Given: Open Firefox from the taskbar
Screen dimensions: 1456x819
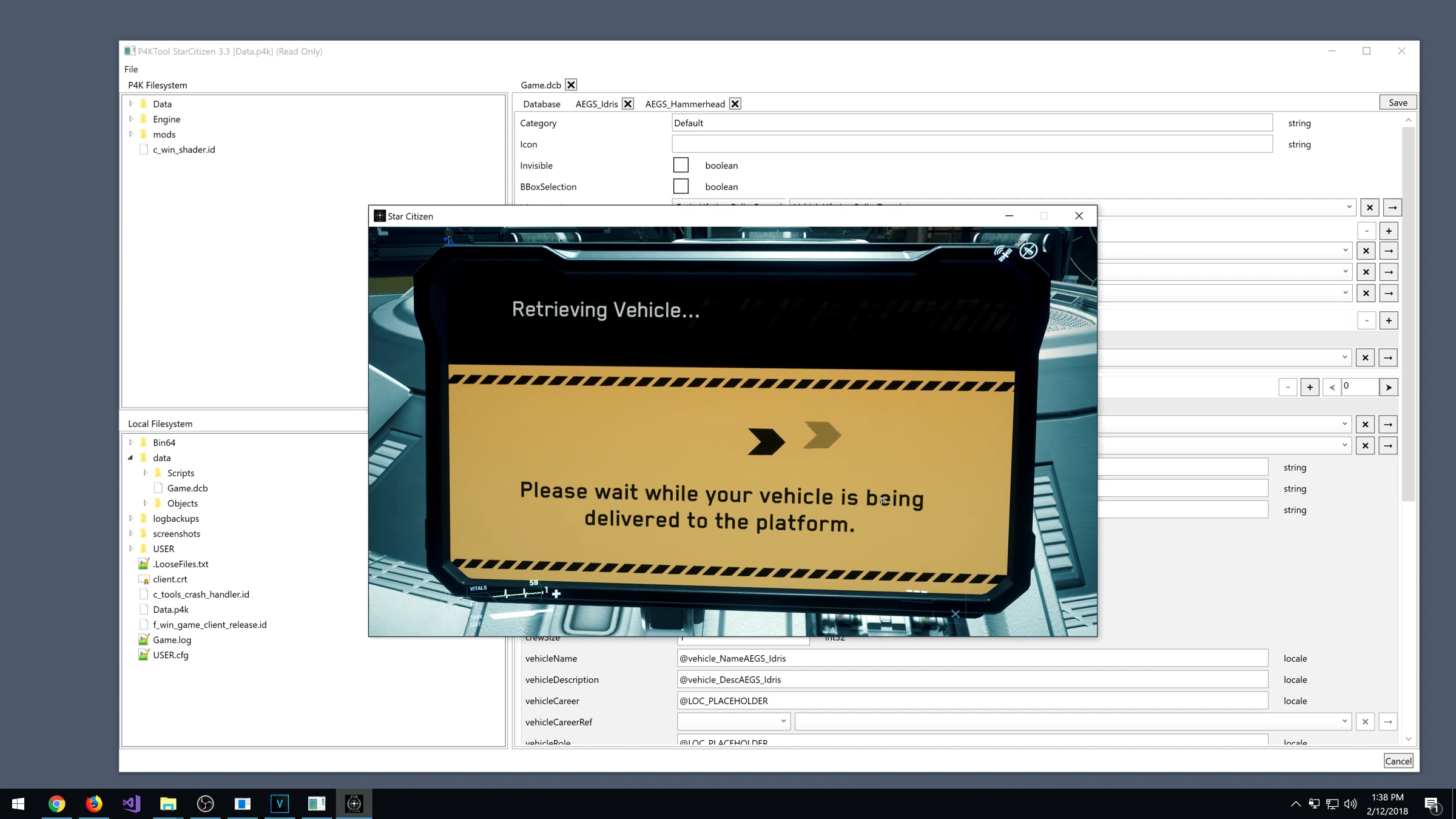Looking at the screenshot, I should [94, 804].
